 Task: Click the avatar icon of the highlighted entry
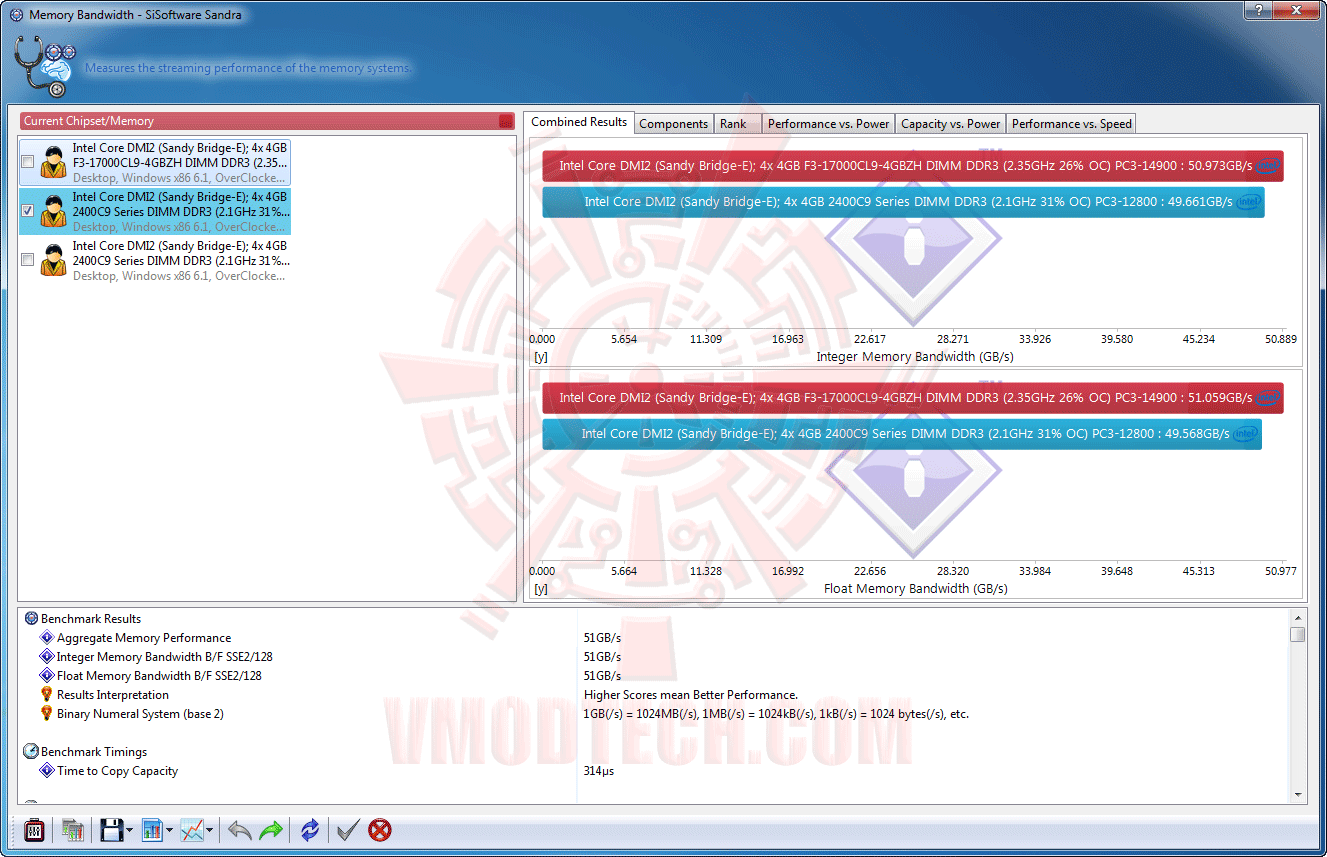tap(53, 211)
